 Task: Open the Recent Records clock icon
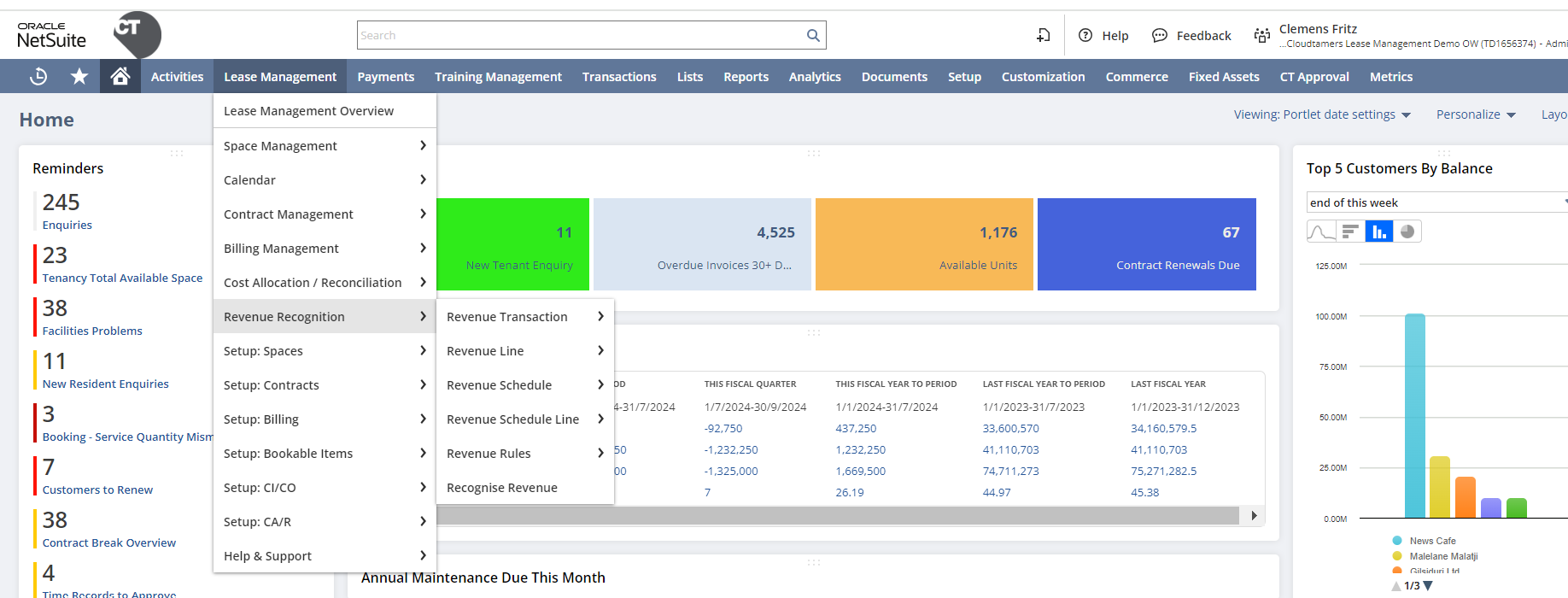pos(38,77)
